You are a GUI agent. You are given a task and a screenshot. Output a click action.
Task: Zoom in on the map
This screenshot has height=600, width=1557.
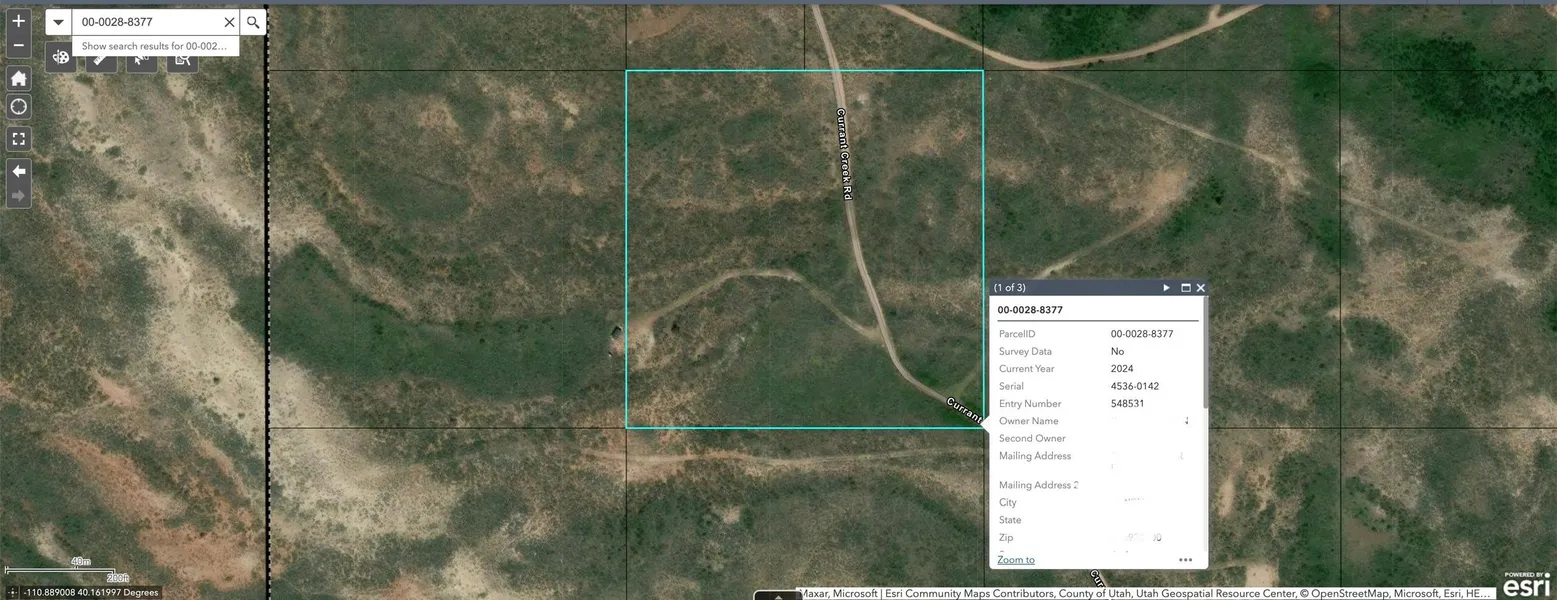tap(18, 21)
